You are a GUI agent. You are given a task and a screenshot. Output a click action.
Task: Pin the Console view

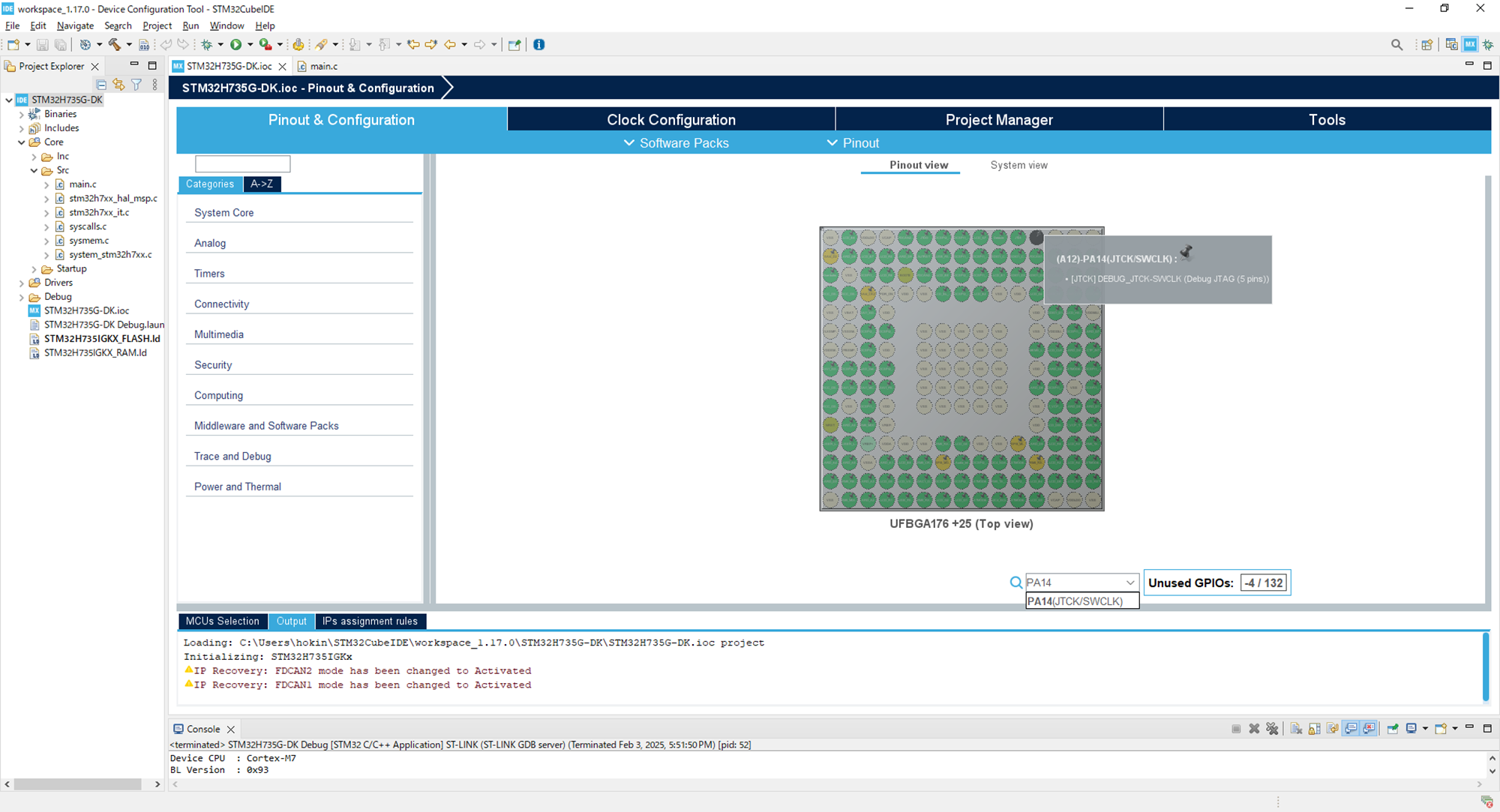click(x=1393, y=728)
